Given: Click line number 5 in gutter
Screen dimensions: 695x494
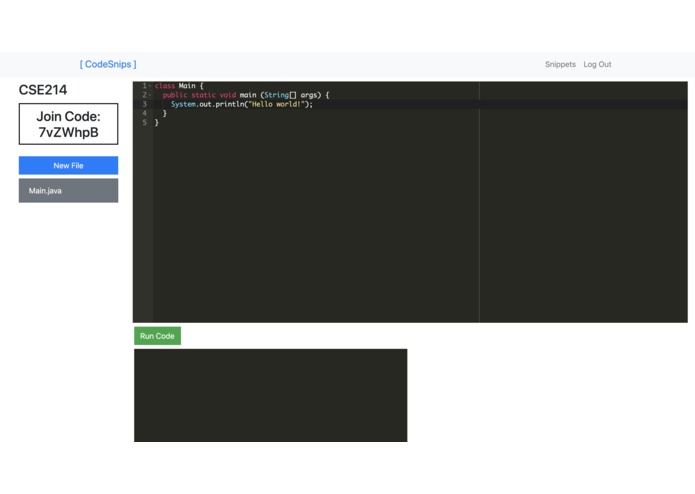Looking at the screenshot, I should [x=144, y=123].
